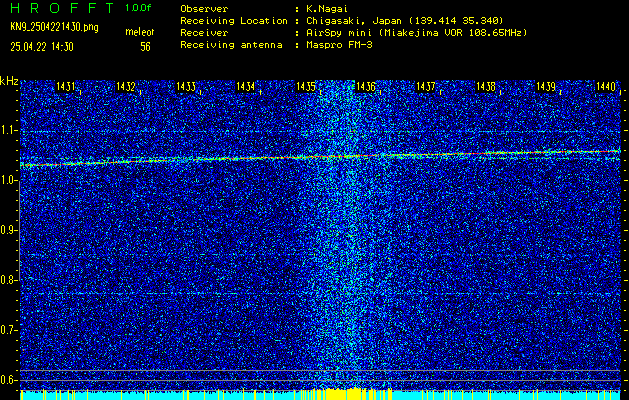Click the Observer field label
629x400 pixels.
pyautogui.click(x=204, y=9)
